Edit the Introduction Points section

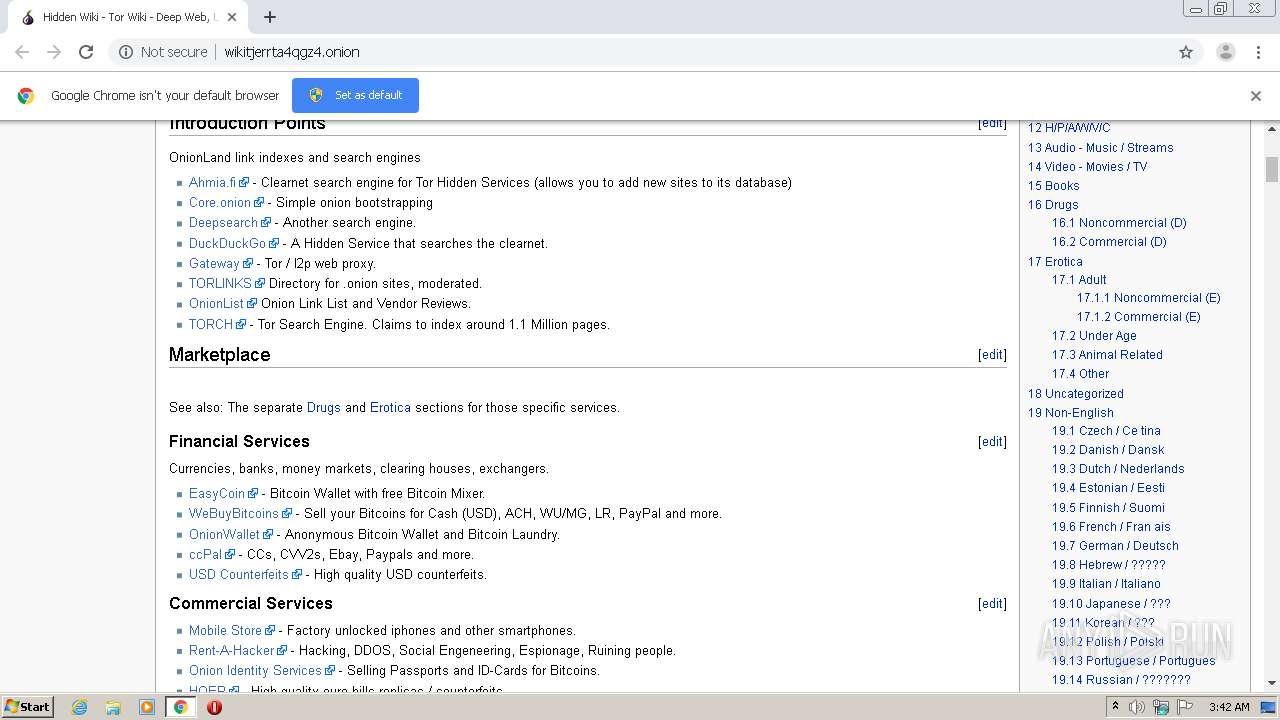992,123
